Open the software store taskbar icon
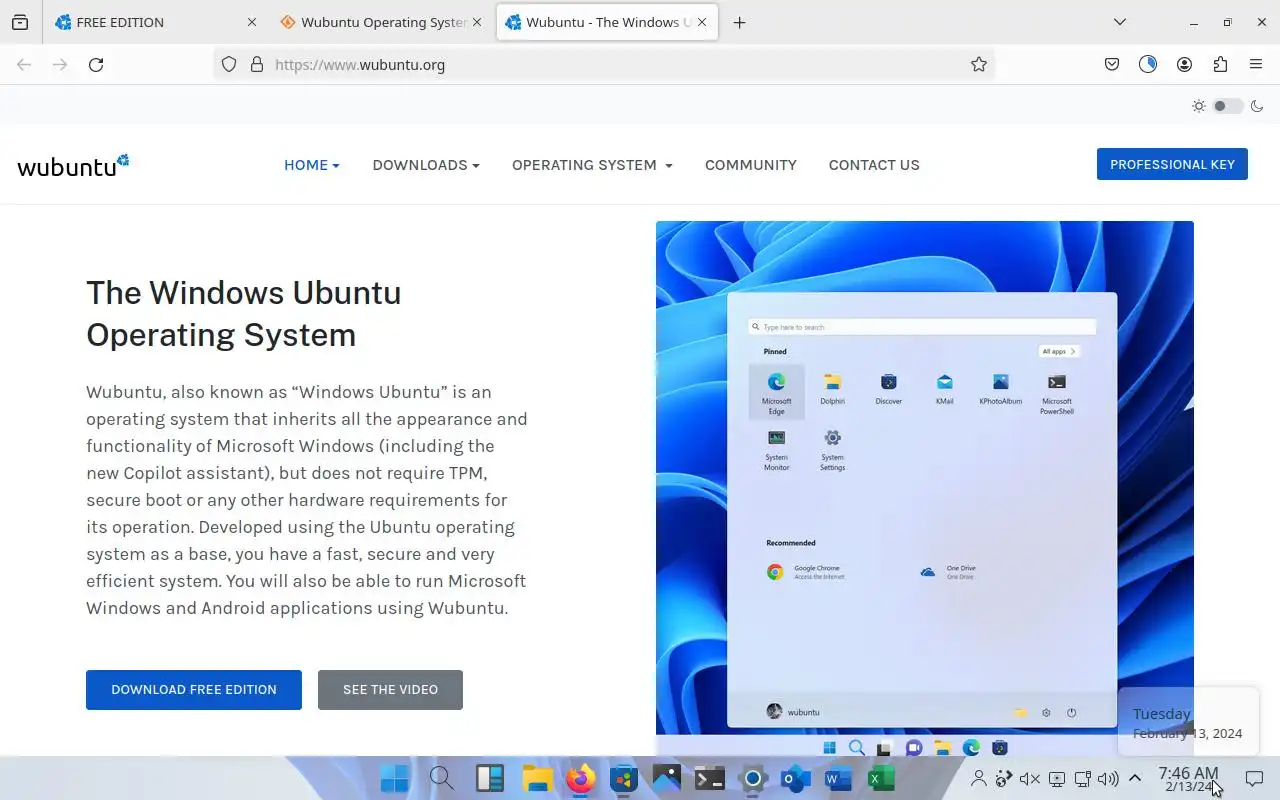1280x800 pixels. 624,778
